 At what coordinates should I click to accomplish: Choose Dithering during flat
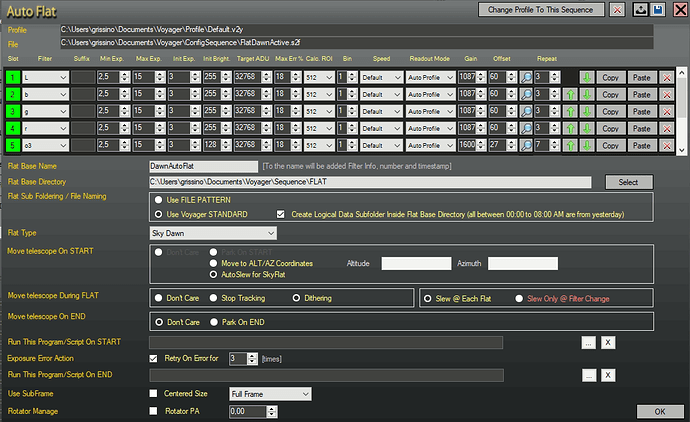click(297, 298)
